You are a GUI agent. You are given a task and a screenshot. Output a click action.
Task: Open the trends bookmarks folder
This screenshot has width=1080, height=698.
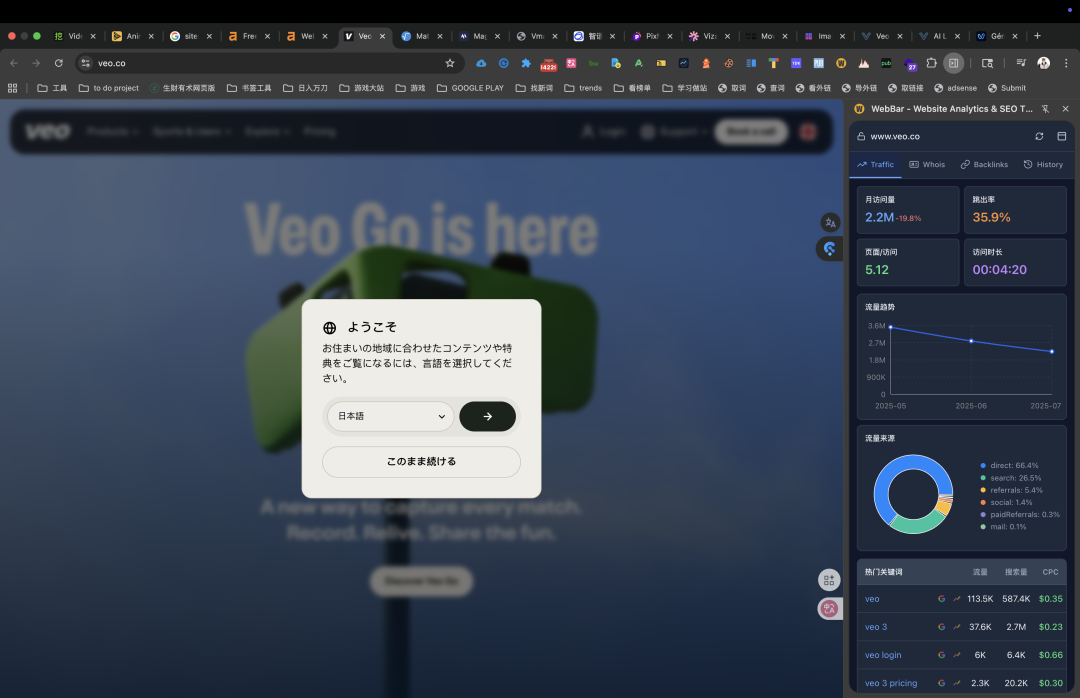click(583, 88)
